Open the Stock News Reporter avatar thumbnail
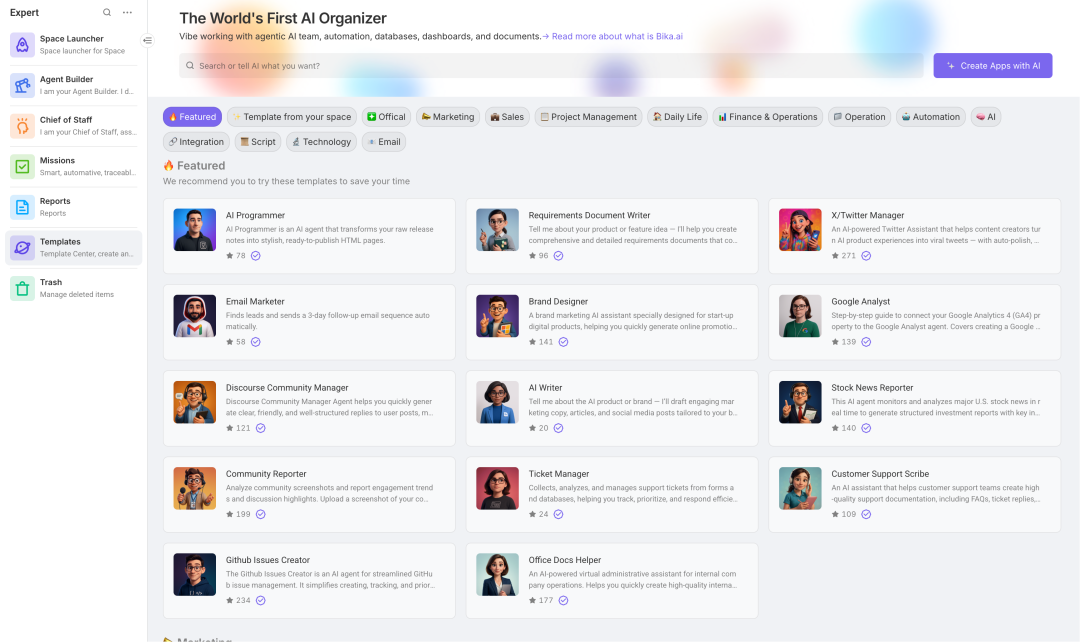This screenshot has height=642, width=1080. click(x=800, y=402)
